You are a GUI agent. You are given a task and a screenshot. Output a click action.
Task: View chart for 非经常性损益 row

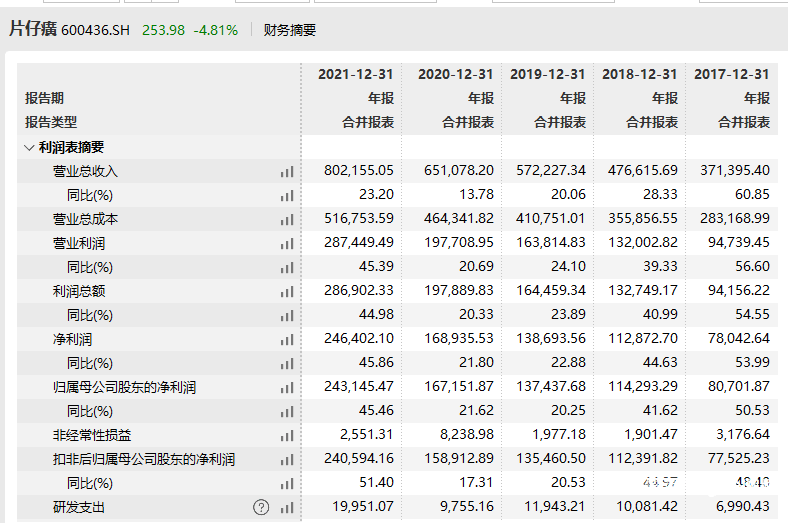pyautogui.click(x=287, y=436)
